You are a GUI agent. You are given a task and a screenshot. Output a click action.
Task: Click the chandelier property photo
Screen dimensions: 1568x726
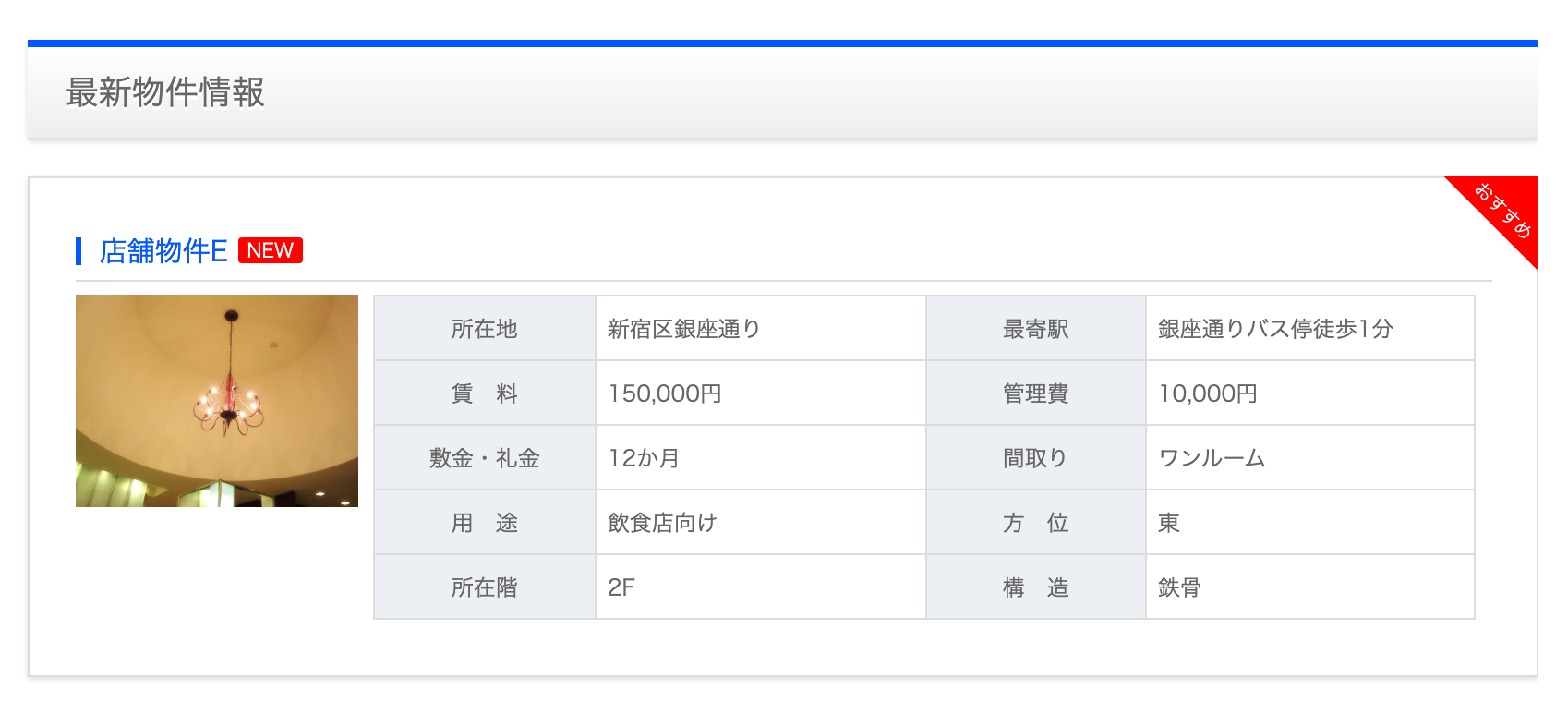click(217, 401)
